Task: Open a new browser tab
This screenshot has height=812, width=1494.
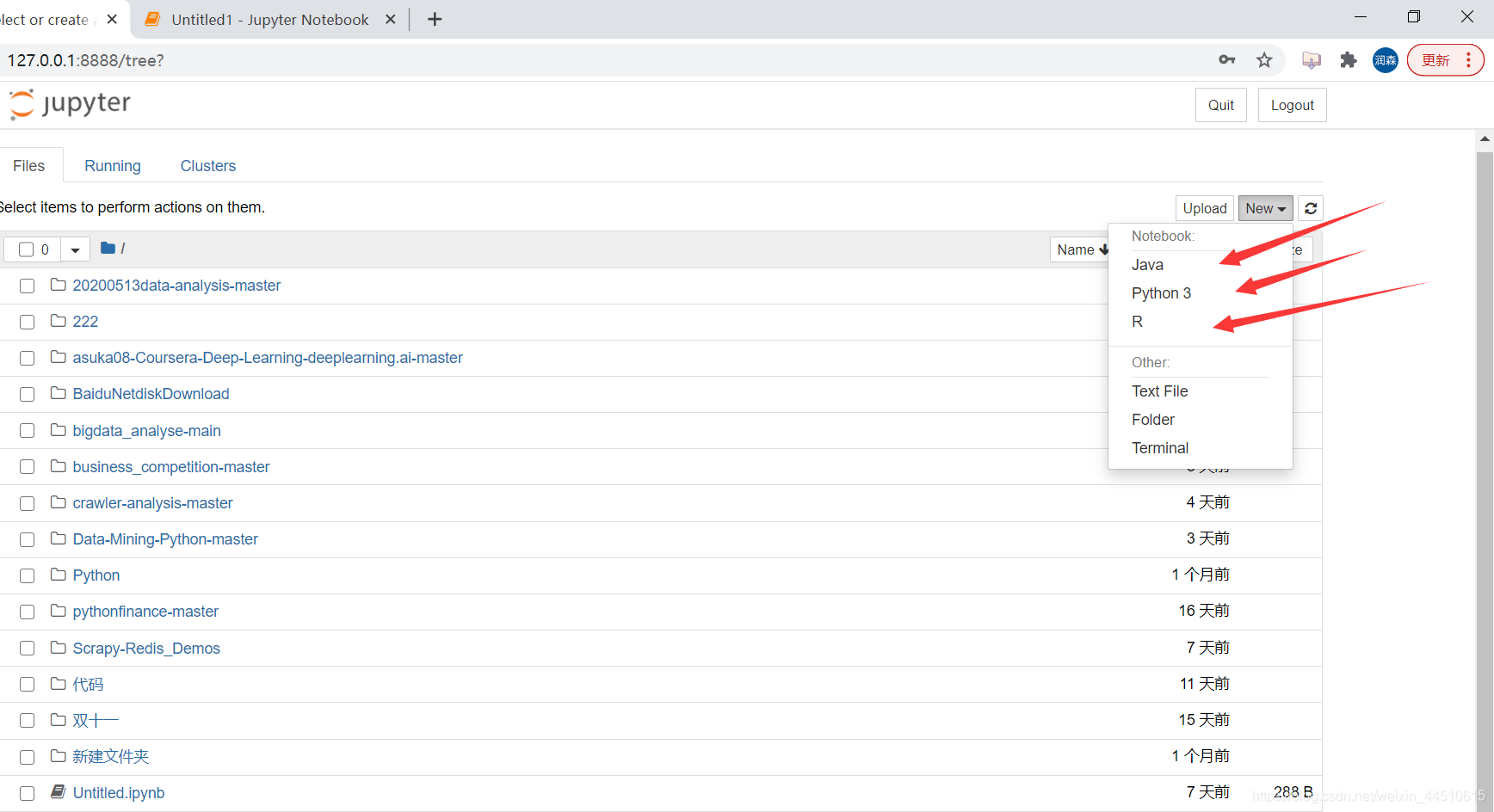Action: pos(435,19)
